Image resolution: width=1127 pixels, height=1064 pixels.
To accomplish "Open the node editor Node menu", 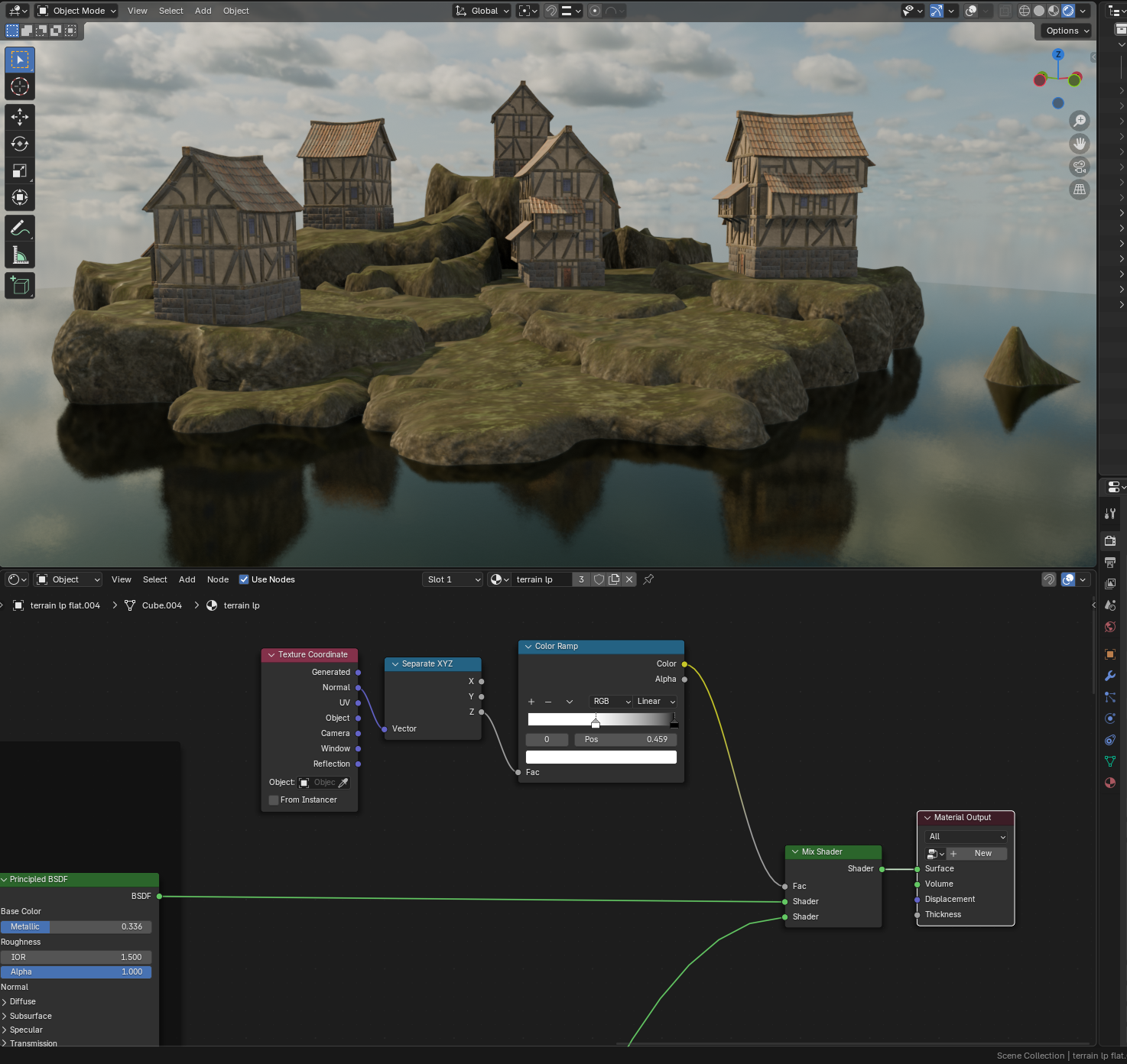I will point(218,579).
